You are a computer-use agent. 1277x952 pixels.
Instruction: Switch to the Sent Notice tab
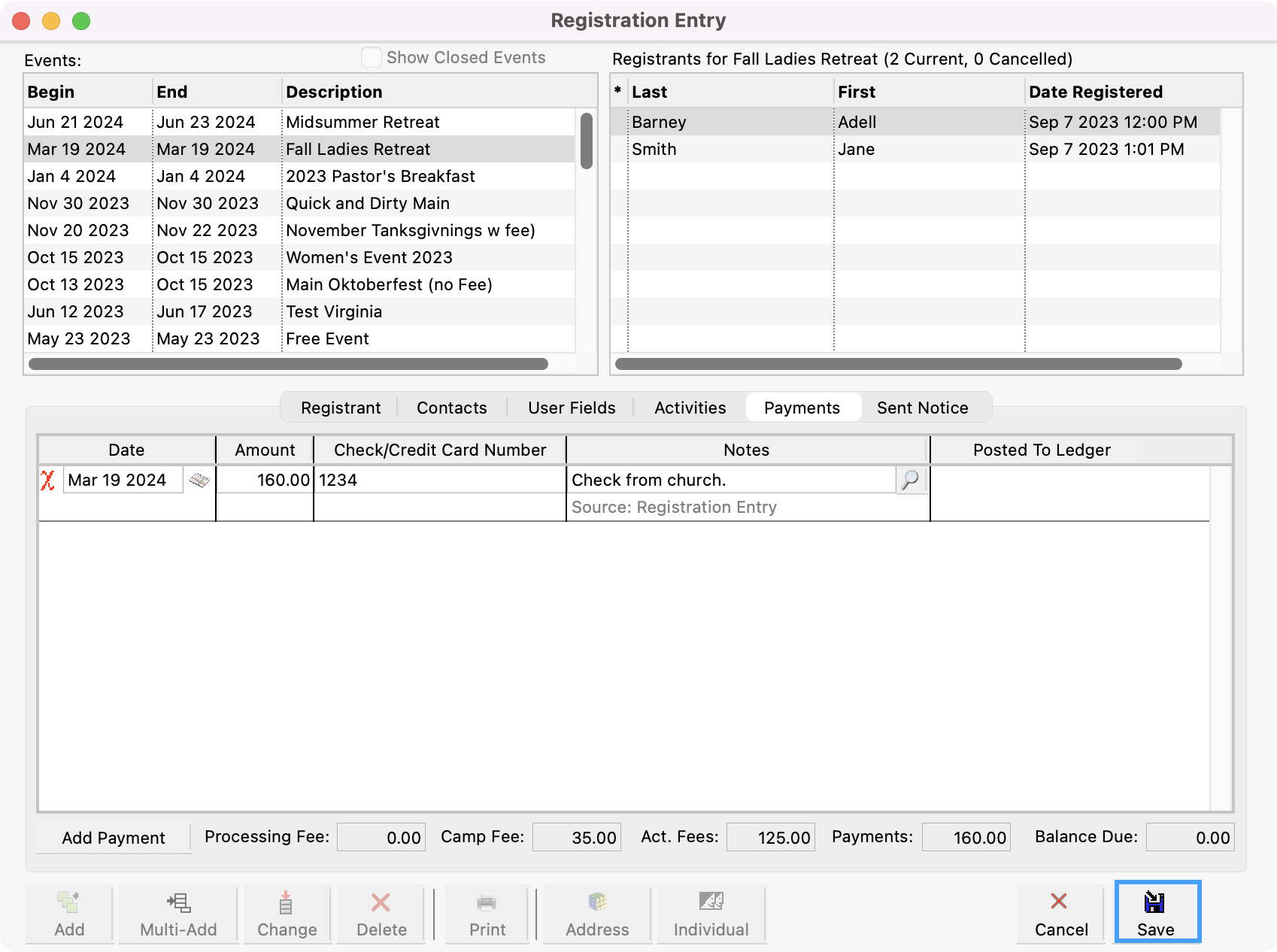922,408
